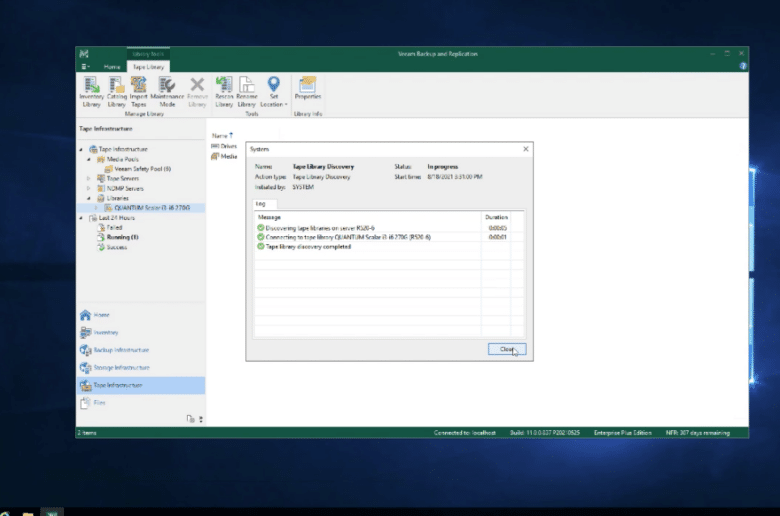
Task: Select the NDMP Servers tree item
Action: coord(120,189)
